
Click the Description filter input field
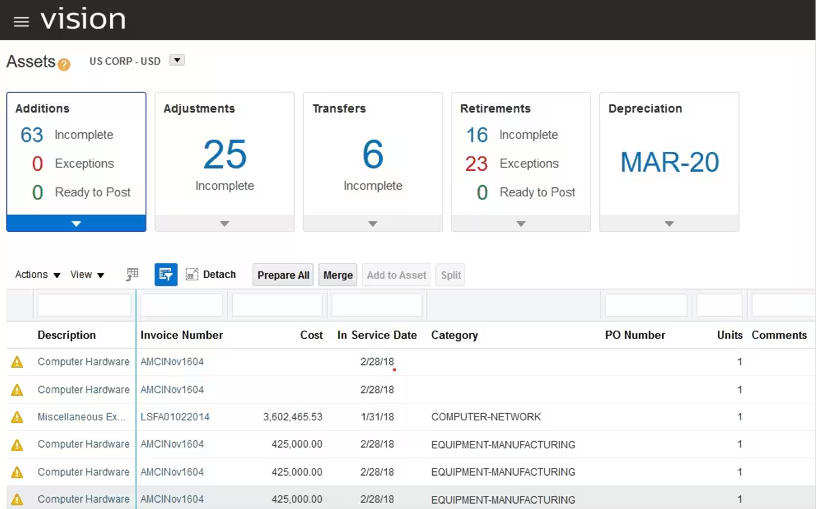84,305
